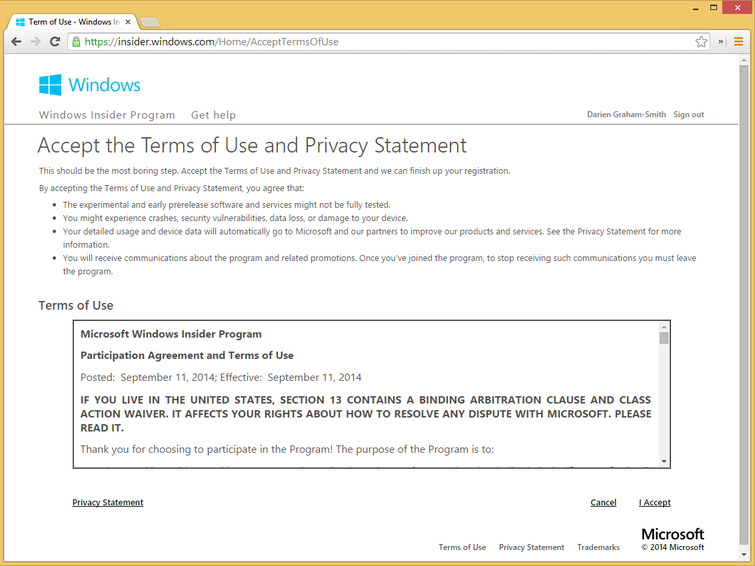Click the address bar URL field

click(x=388, y=42)
